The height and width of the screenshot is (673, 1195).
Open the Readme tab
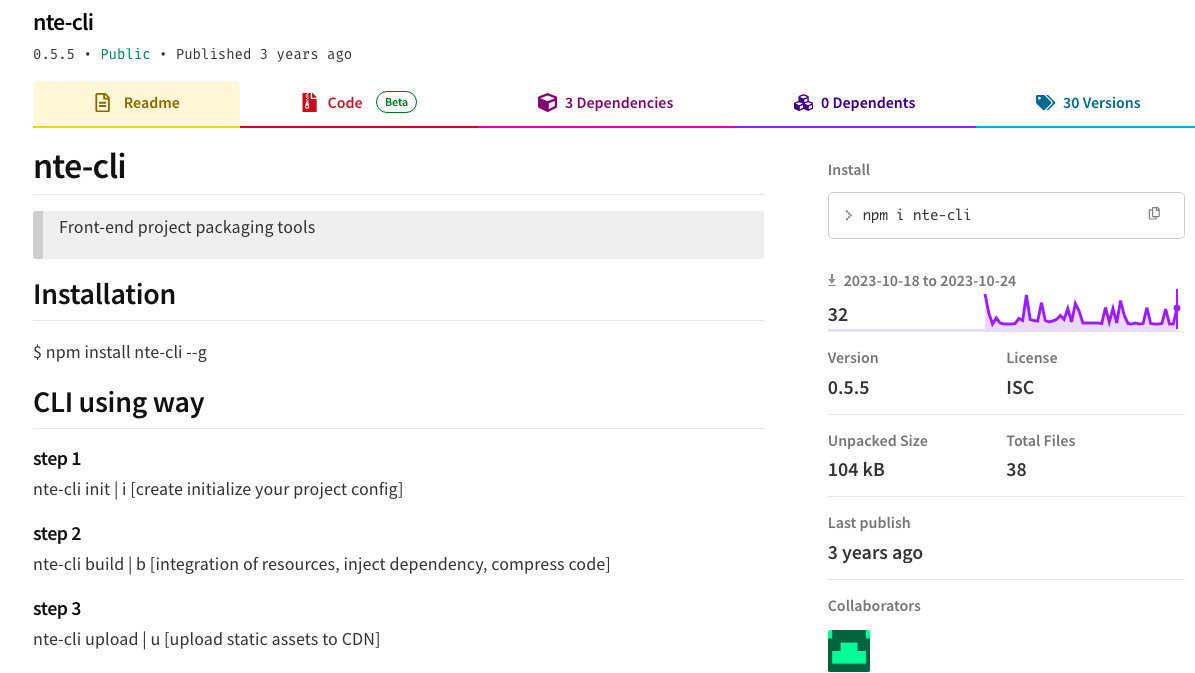pos(136,103)
